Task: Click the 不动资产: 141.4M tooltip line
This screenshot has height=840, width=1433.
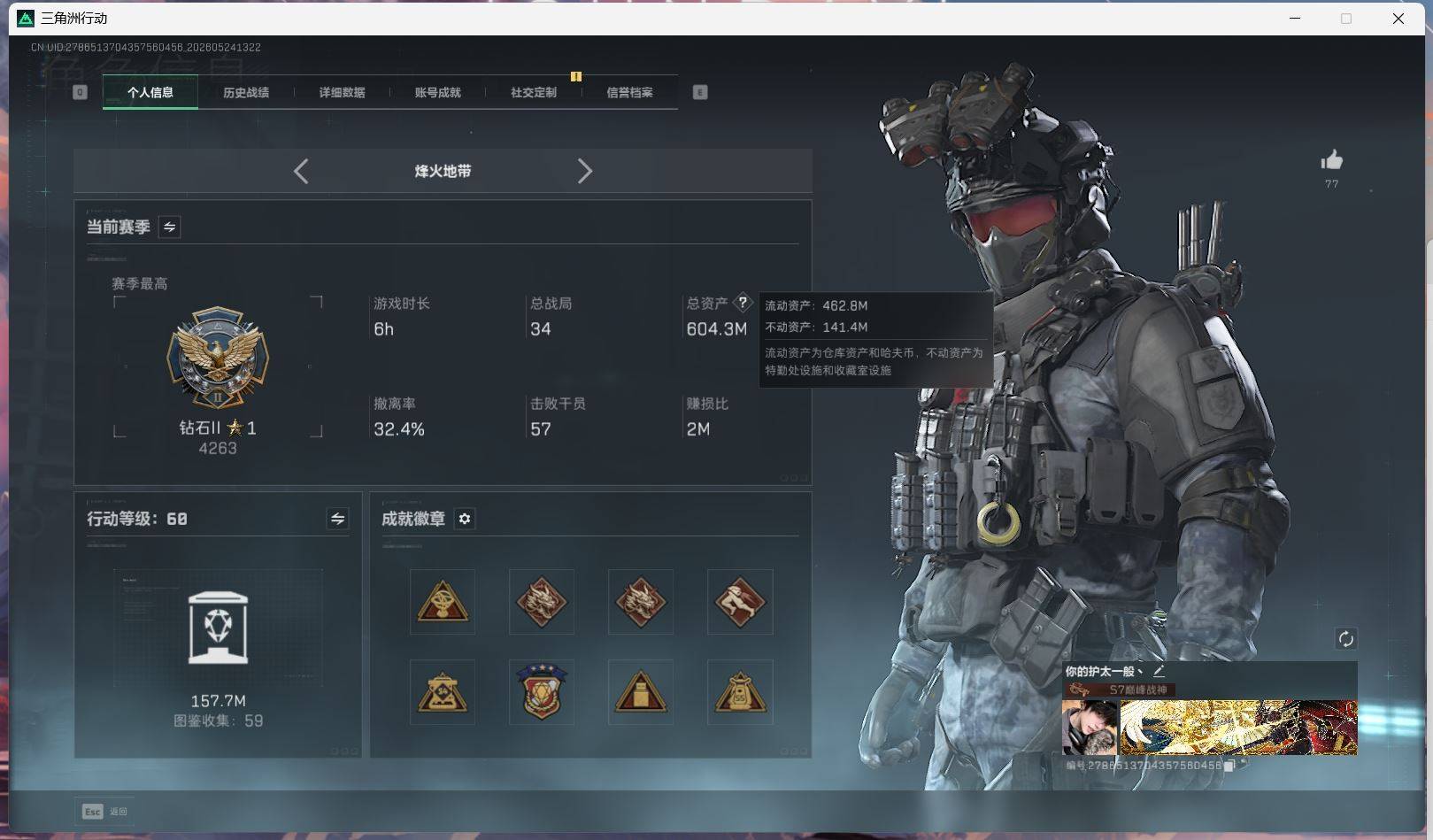Action: [x=816, y=327]
